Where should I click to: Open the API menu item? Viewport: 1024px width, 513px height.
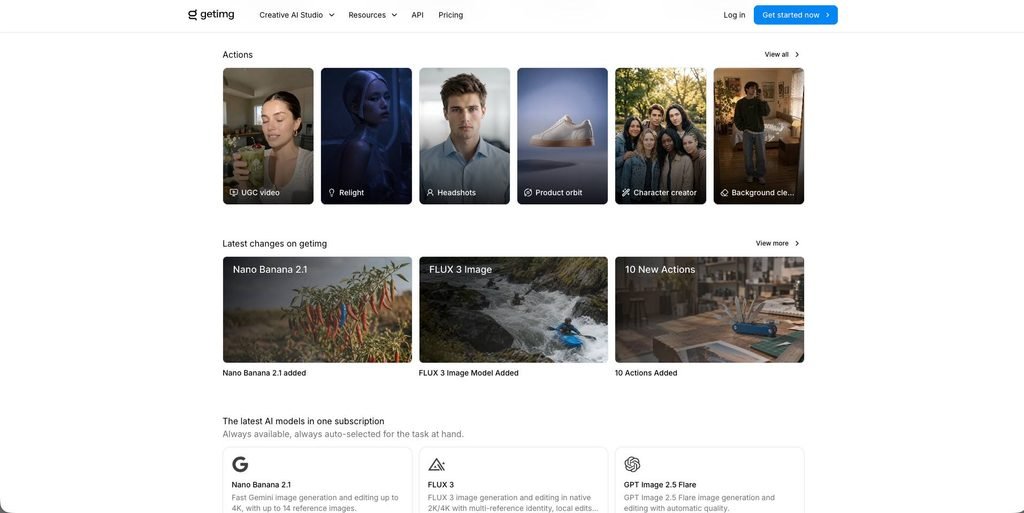[417, 15]
